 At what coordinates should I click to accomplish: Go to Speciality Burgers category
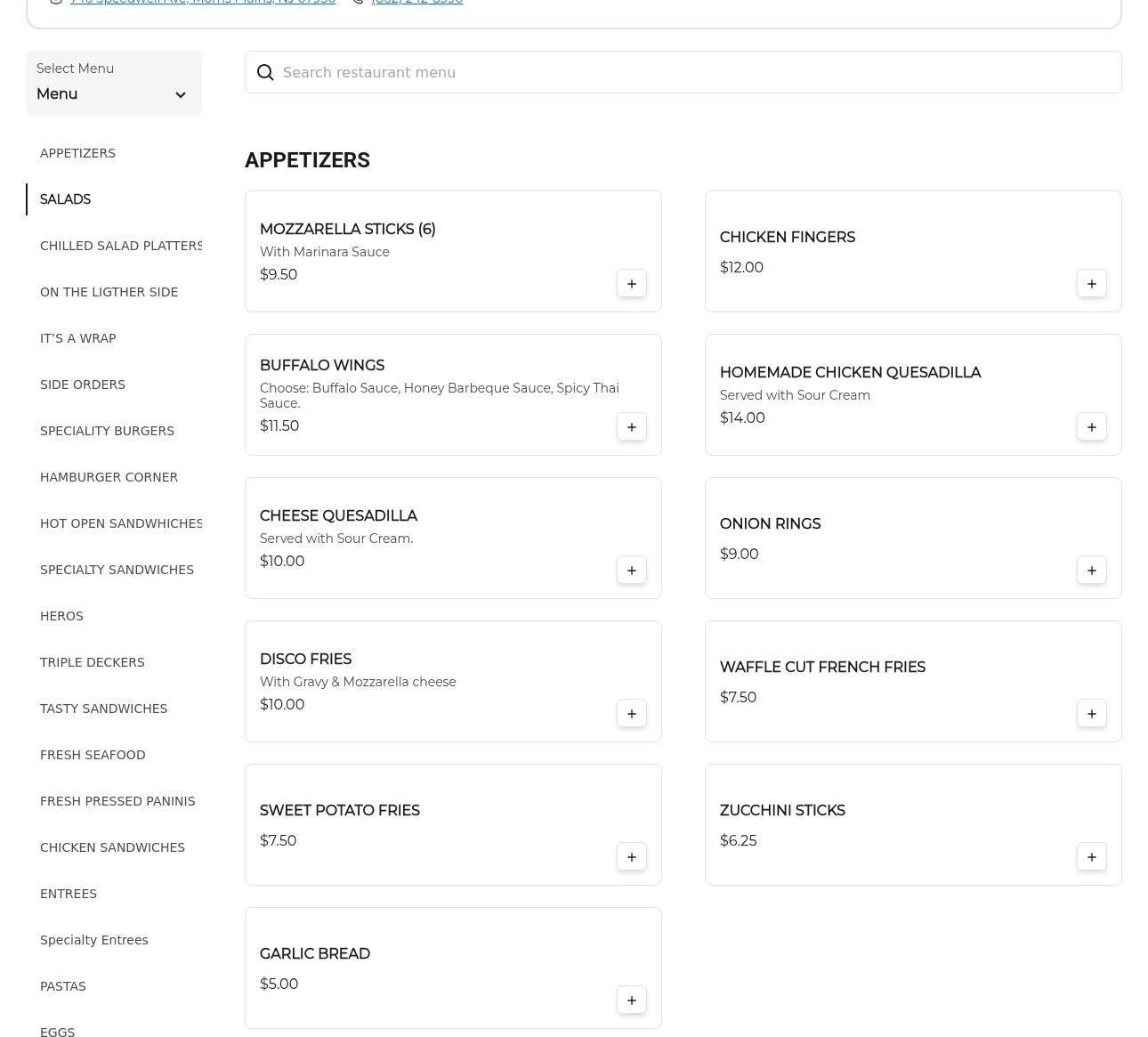point(107,431)
